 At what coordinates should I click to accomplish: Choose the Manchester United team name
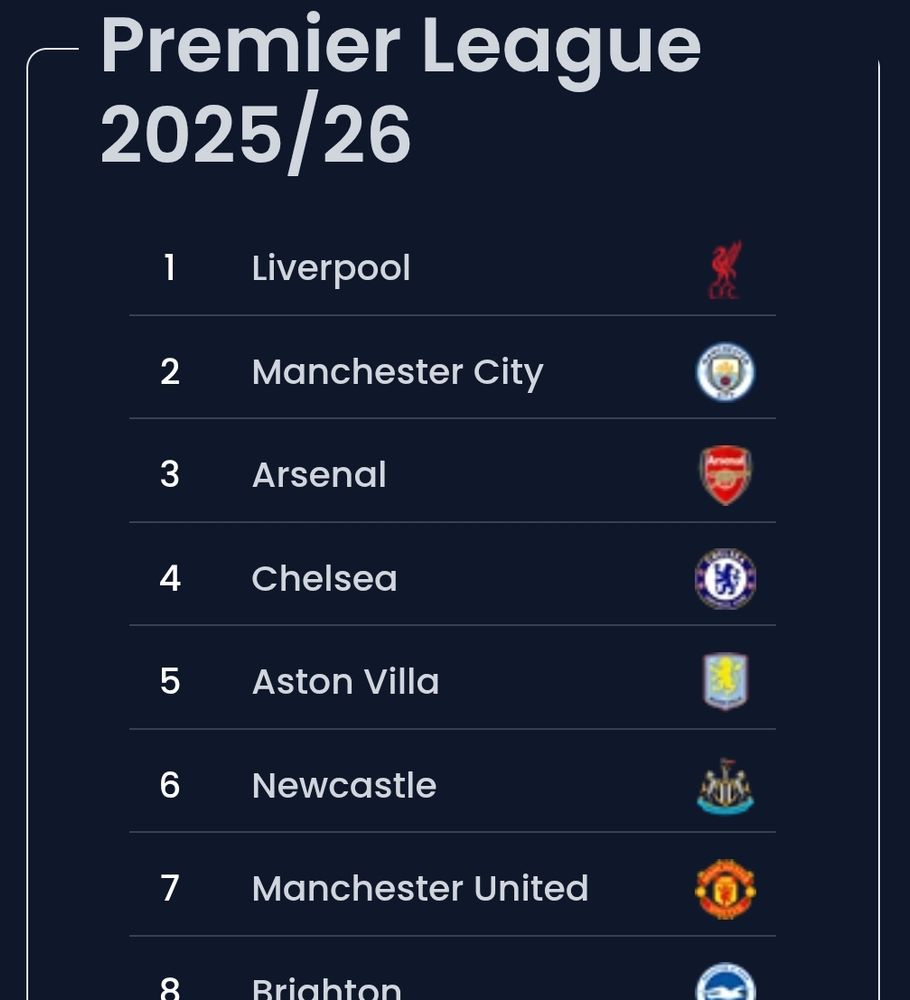tap(420, 889)
